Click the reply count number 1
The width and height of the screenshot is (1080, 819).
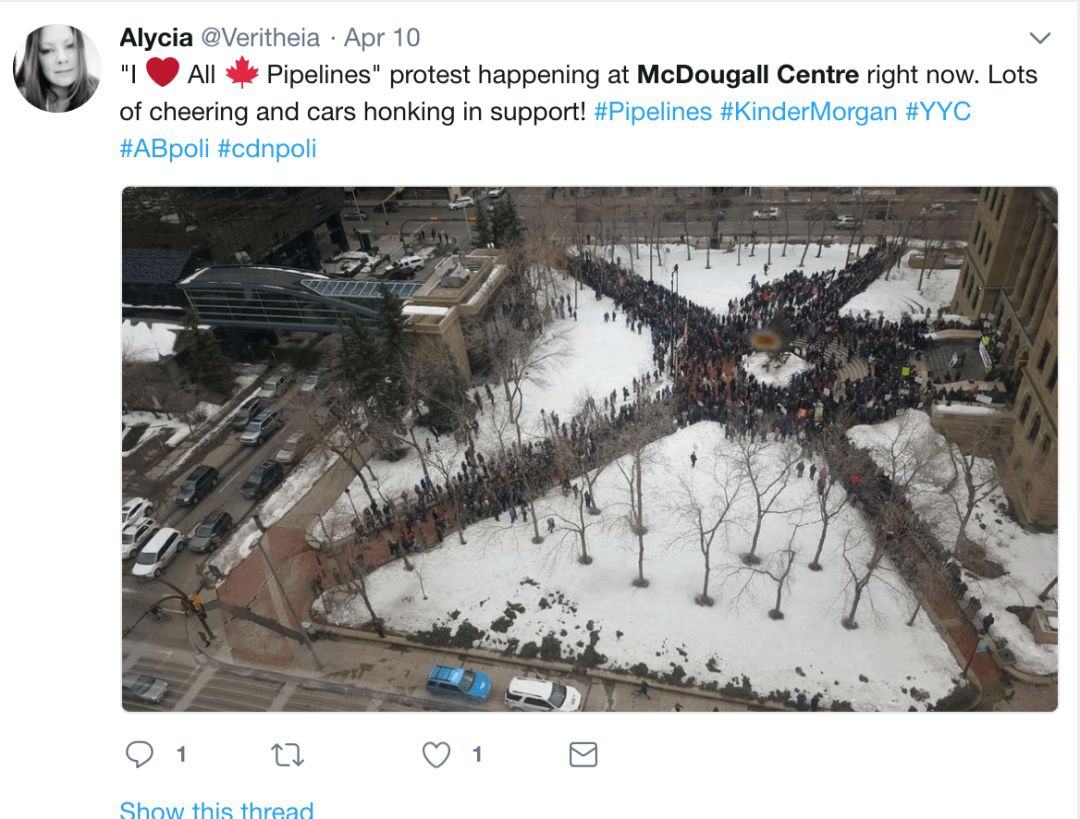point(181,755)
